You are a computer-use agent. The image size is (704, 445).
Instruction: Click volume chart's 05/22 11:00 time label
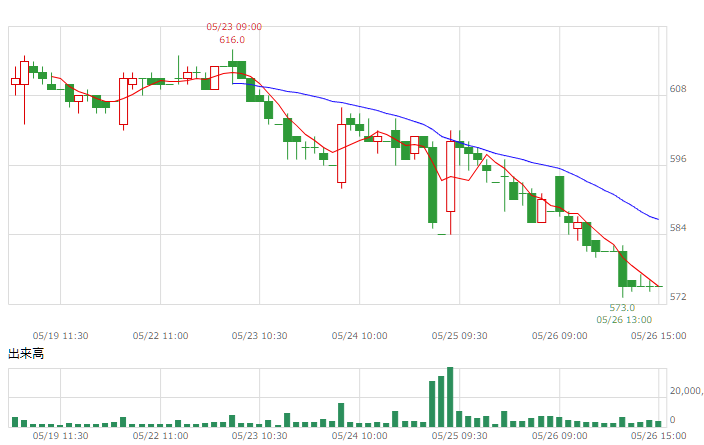click(160, 436)
